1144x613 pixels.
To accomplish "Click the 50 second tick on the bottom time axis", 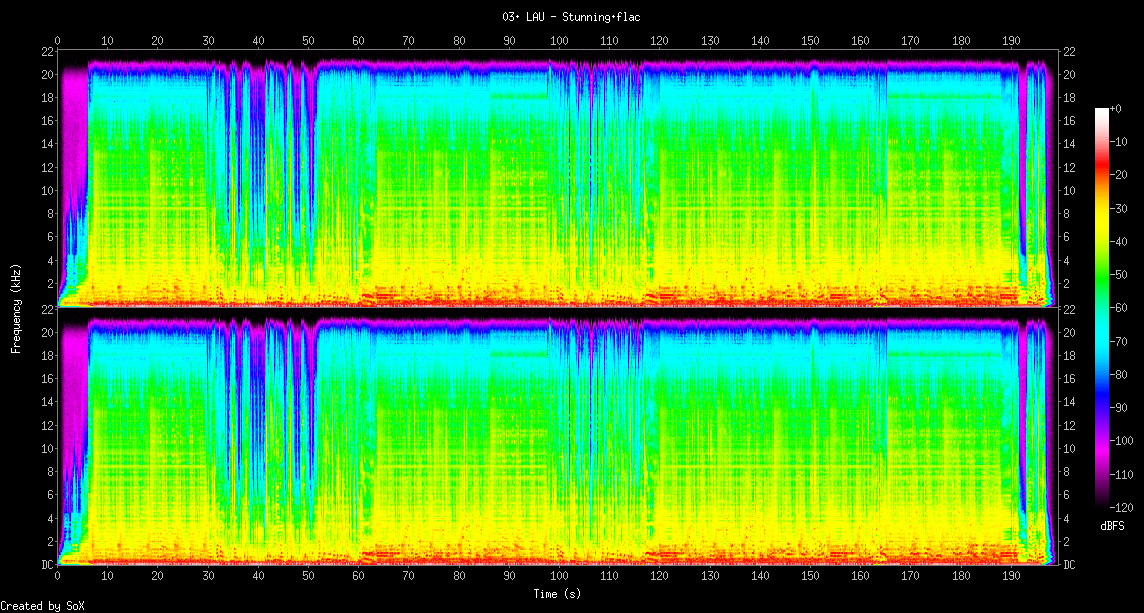I will pos(308,576).
